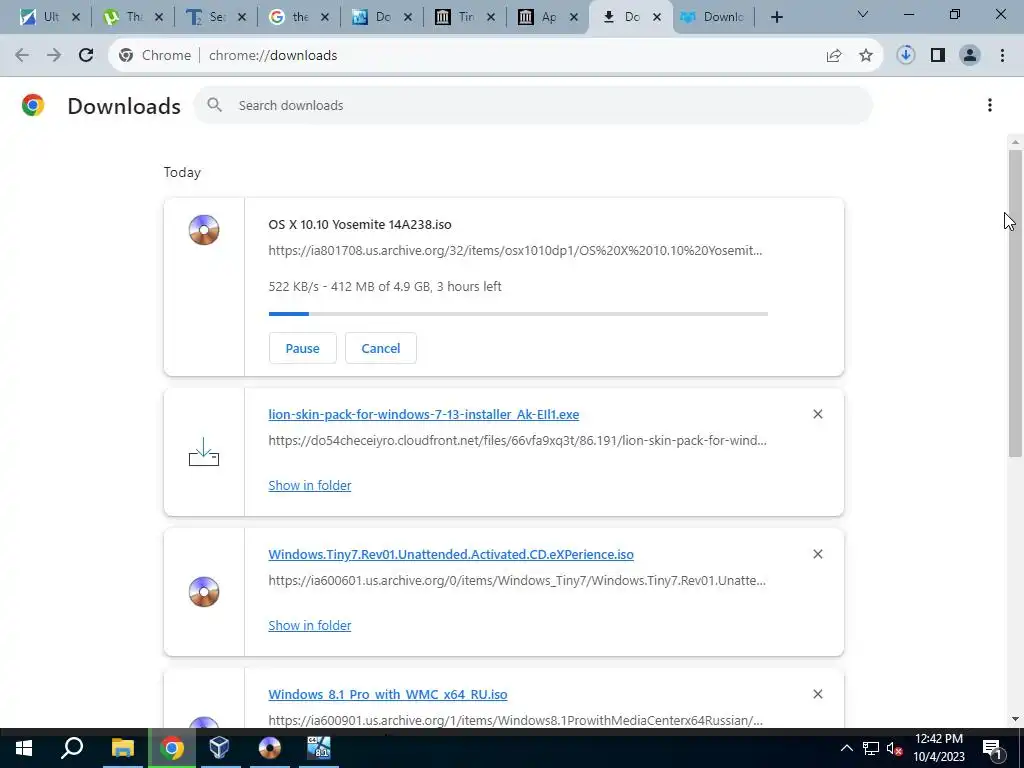Click the muted volume icon in tray
This screenshot has width=1024, height=768.
pyautogui.click(x=895, y=748)
